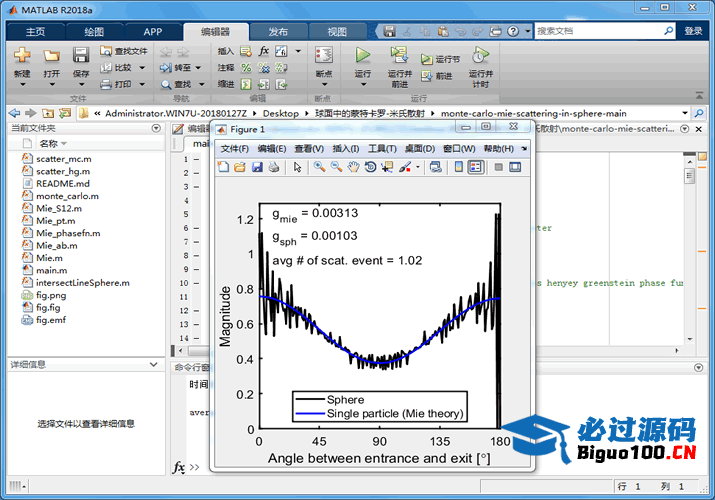Open the path bar history dropdown
This screenshot has width=715, height=500.
click(x=685, y=113)
